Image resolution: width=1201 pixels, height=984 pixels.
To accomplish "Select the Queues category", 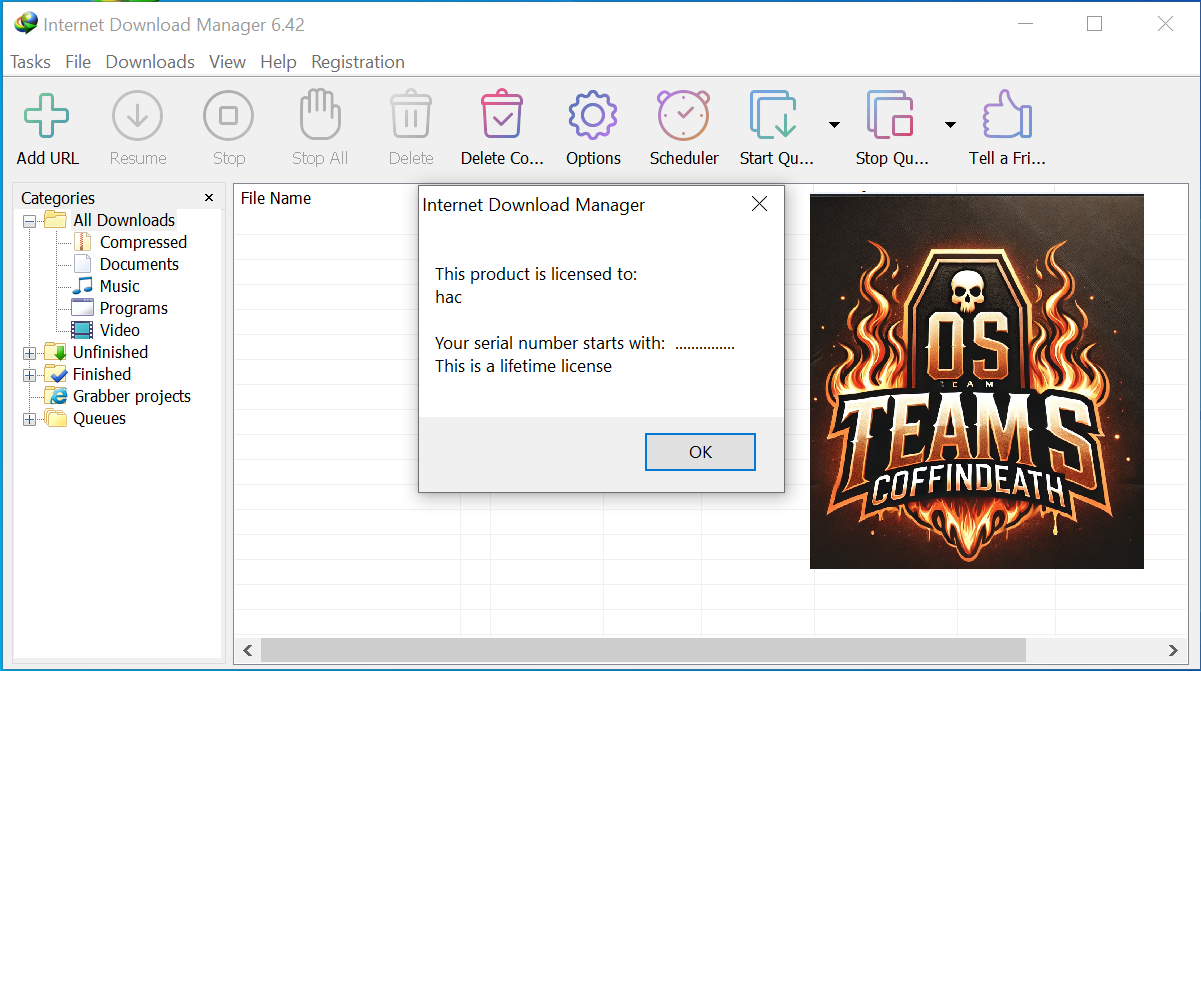I will pyautogui.click(x=99, y=418).
